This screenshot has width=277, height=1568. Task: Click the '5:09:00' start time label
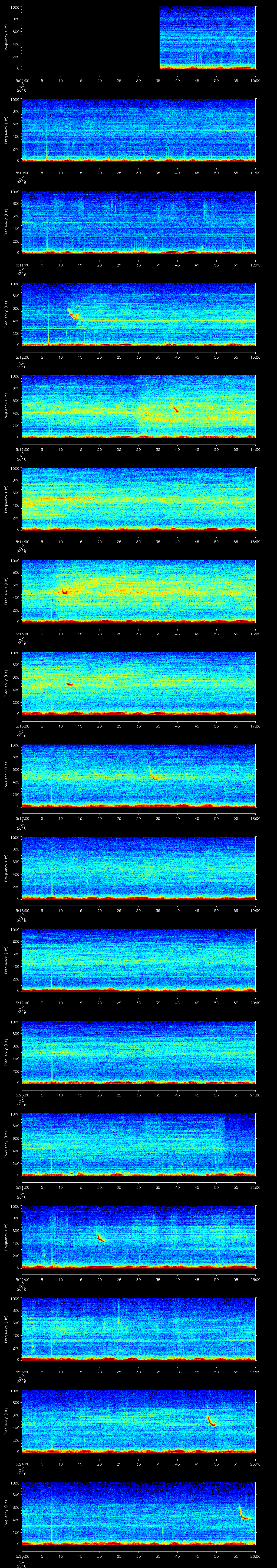click(22, 80)
